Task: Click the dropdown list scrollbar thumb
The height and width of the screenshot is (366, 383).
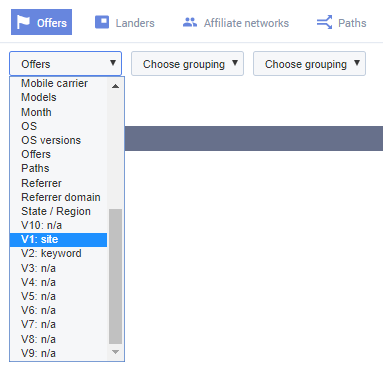Action: [115, 276]
